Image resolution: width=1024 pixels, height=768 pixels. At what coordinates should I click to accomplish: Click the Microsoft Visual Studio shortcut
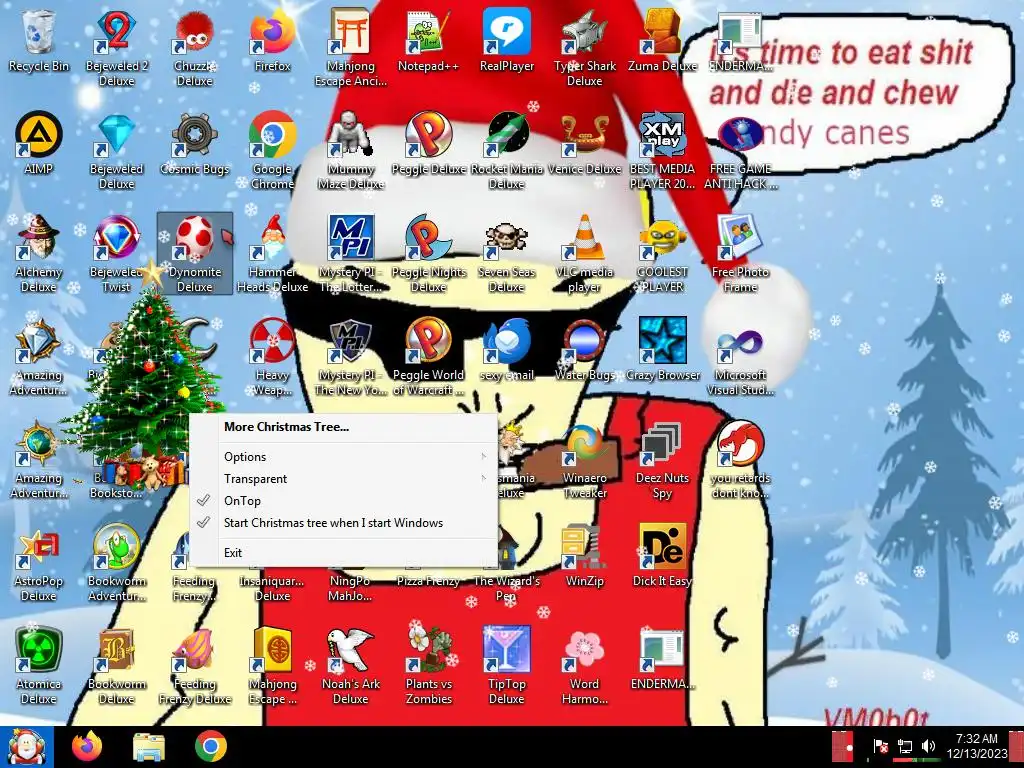(x=740, y=357)
